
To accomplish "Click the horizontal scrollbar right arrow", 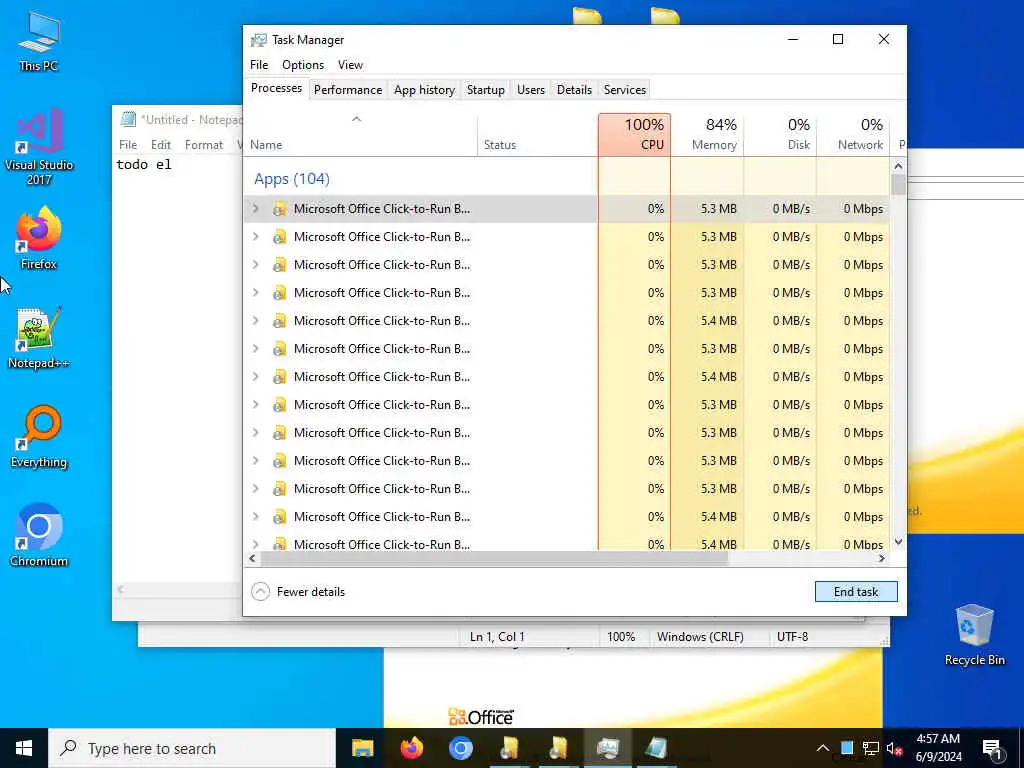I will pyautogui.click(x=882, y=558).
